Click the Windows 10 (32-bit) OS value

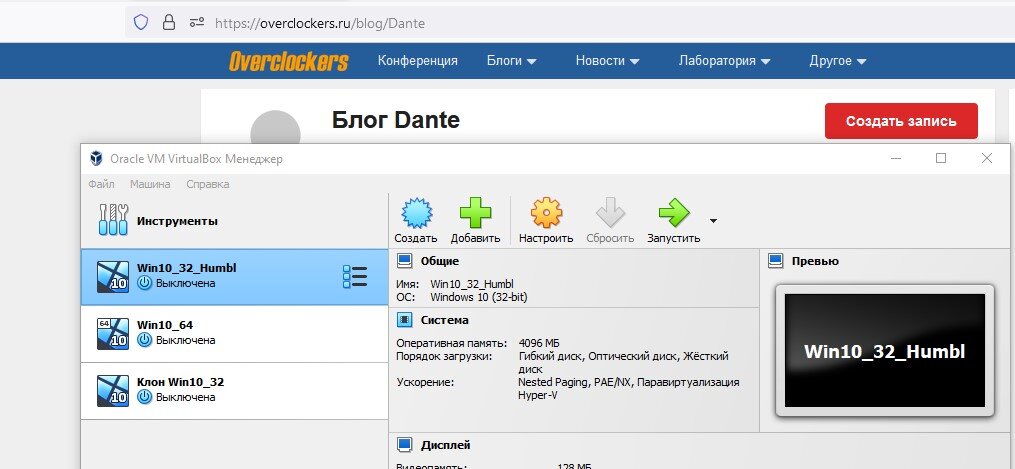(x=480, y=298)
